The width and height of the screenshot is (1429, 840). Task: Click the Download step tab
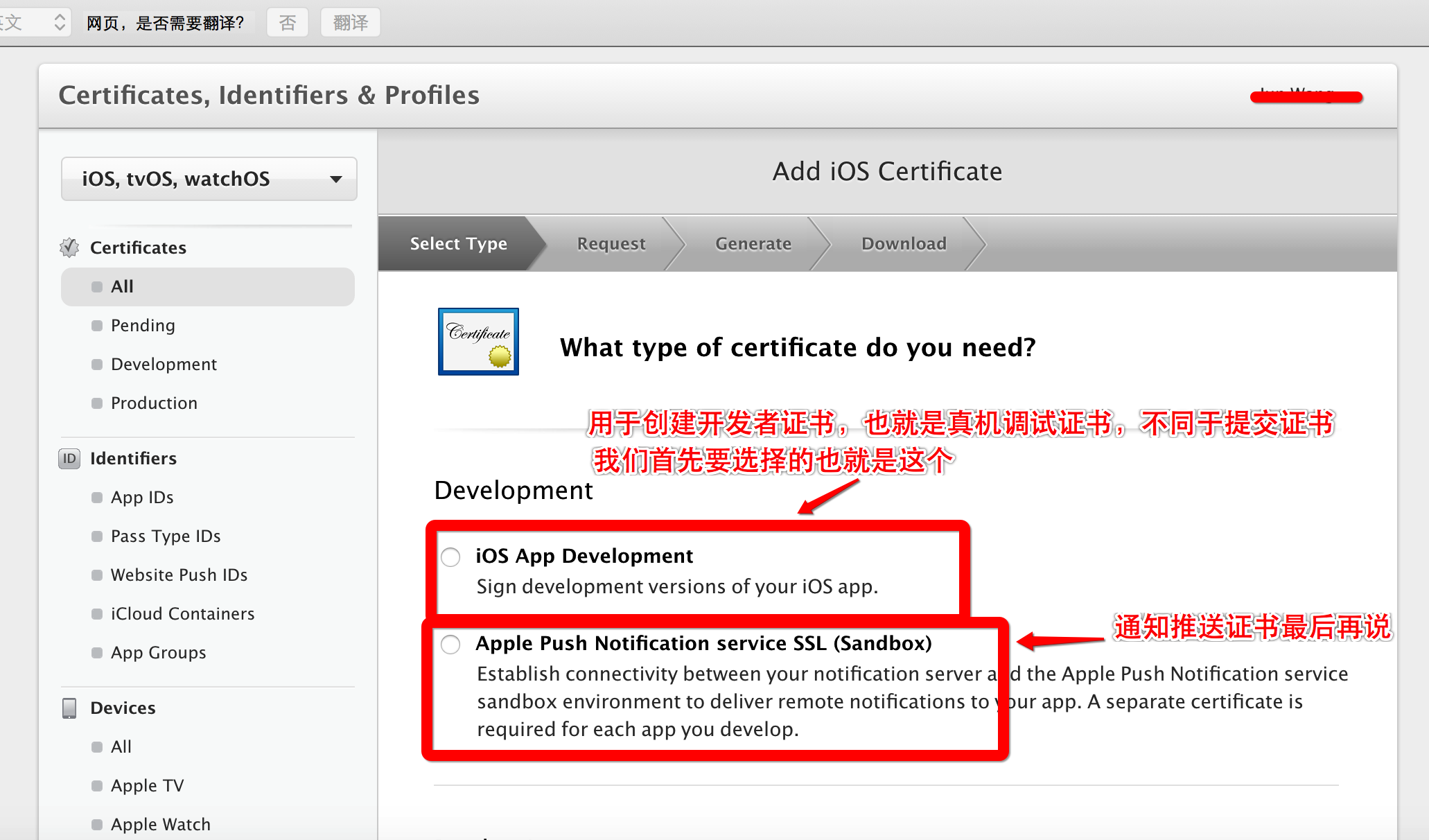click(904, 244)
